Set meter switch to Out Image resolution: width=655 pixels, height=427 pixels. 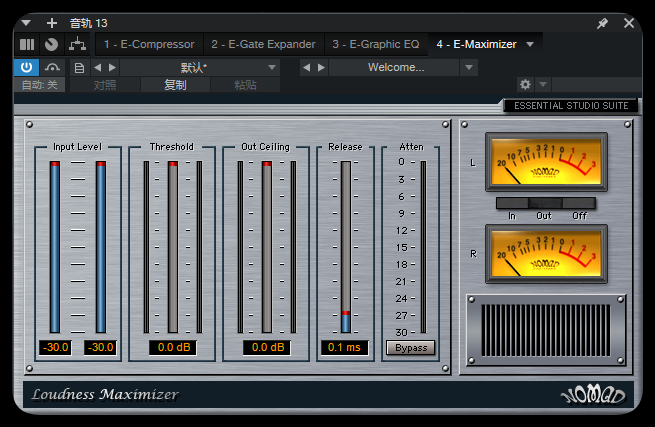click(545, 203)
